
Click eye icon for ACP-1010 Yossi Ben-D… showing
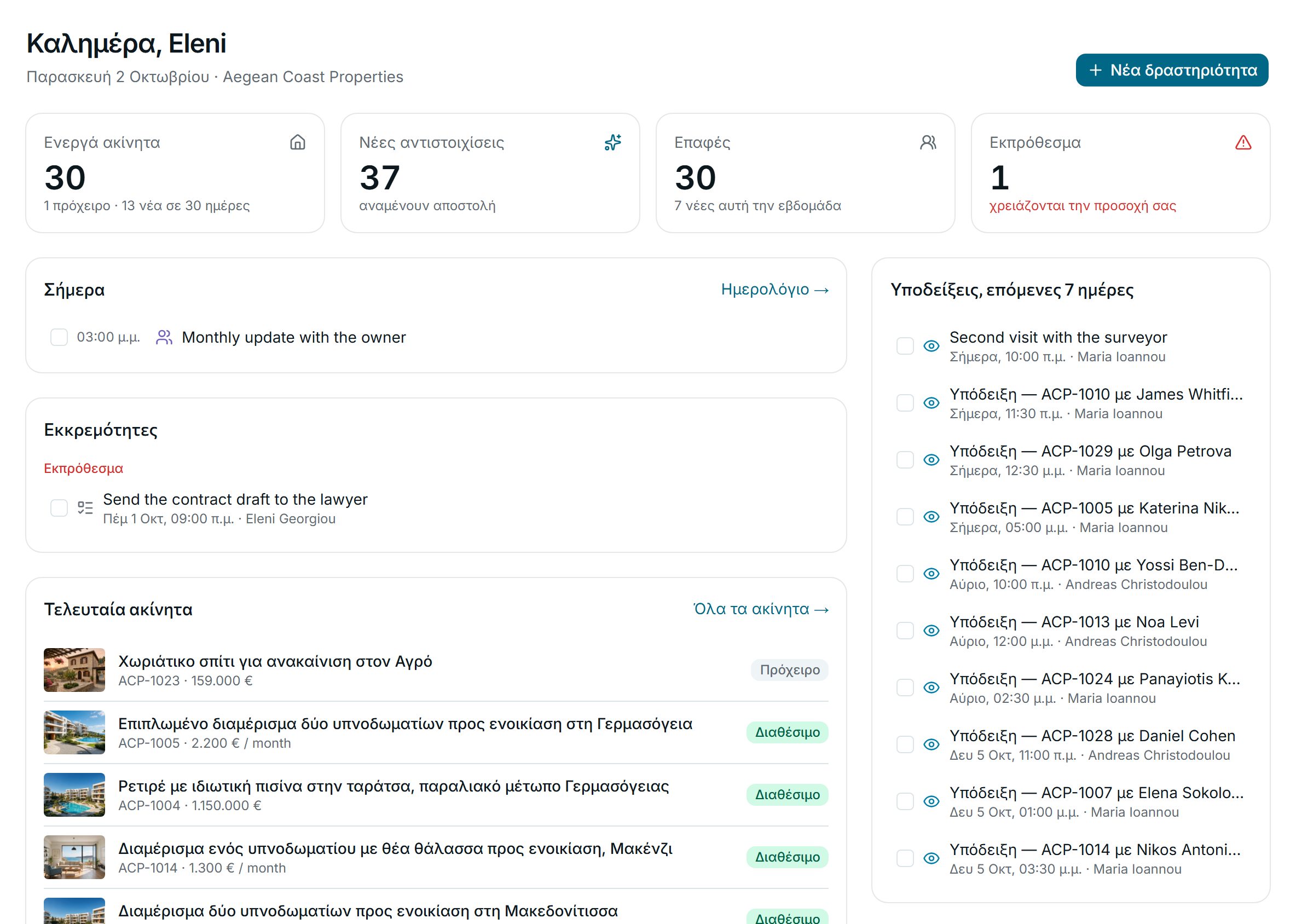(931, 574)
